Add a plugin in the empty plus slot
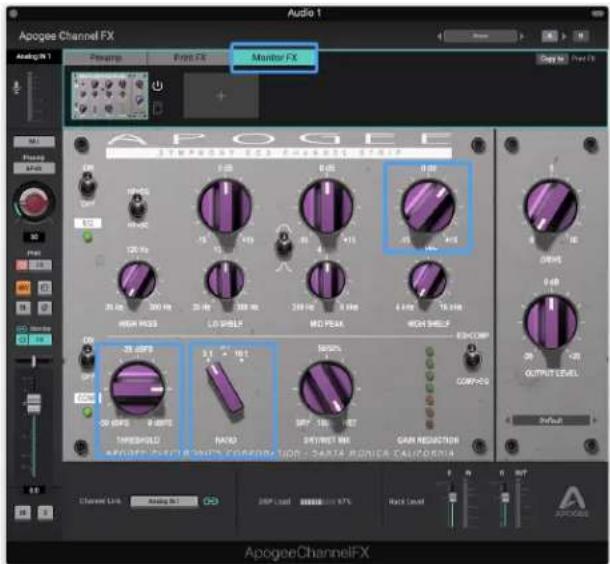 point(221,96)
